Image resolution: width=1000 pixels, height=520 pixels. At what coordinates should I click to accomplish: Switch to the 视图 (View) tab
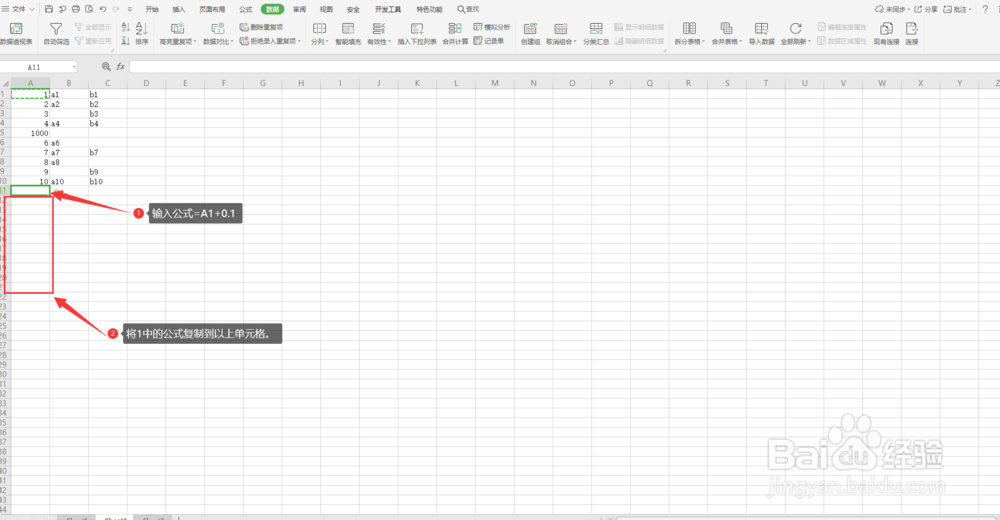[x=326, y=9]
